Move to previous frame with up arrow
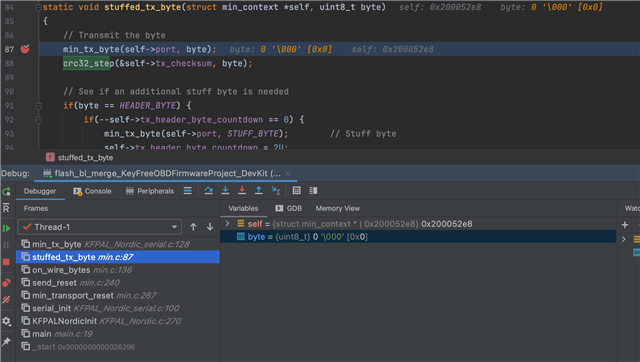The width and height of the screenshot is (640, 362). click(x=193, y=227)
